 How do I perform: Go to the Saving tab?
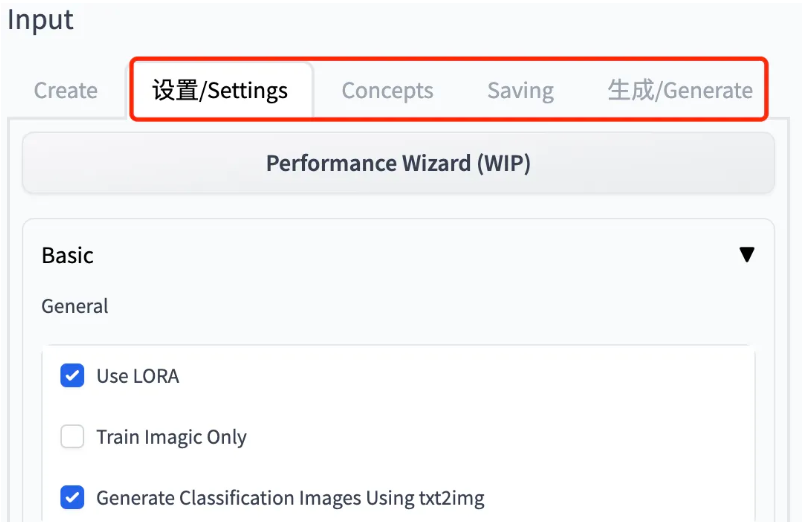520,90
